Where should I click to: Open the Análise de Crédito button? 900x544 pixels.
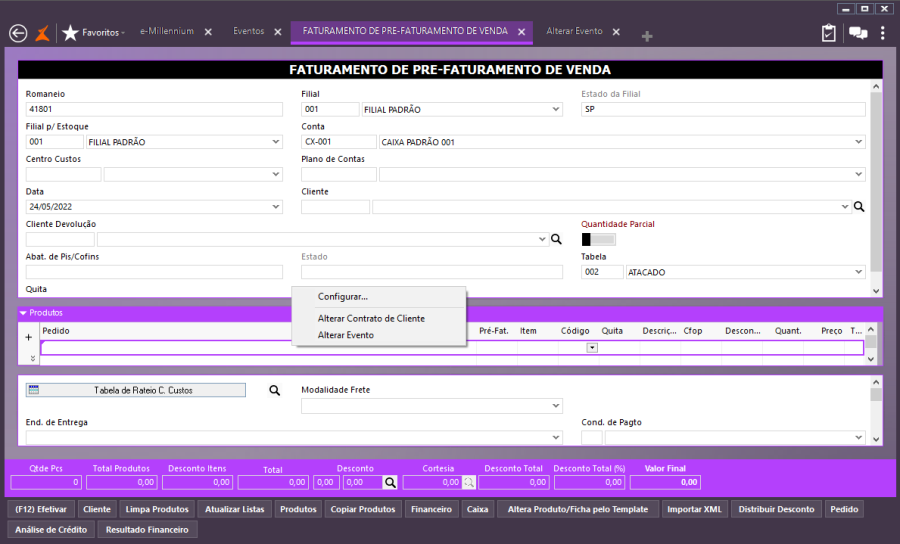coord(51,530)
